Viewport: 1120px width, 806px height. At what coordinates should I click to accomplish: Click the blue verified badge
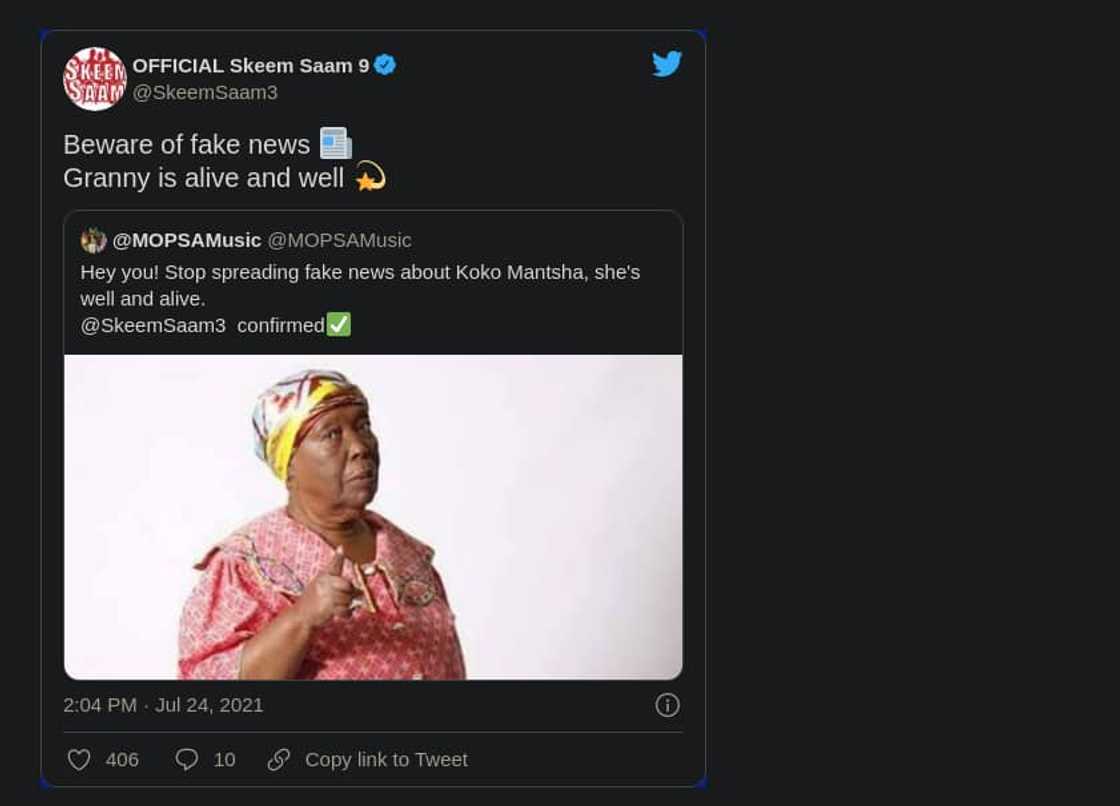[385, 66]
